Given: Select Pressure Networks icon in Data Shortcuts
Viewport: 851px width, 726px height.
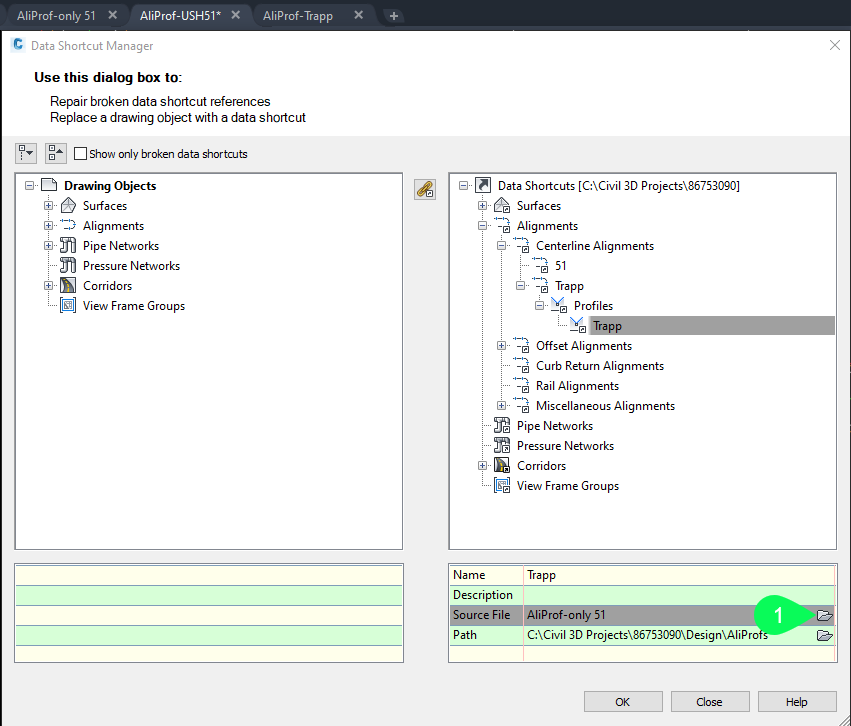Looking at the screenshot, I should 502,446.
